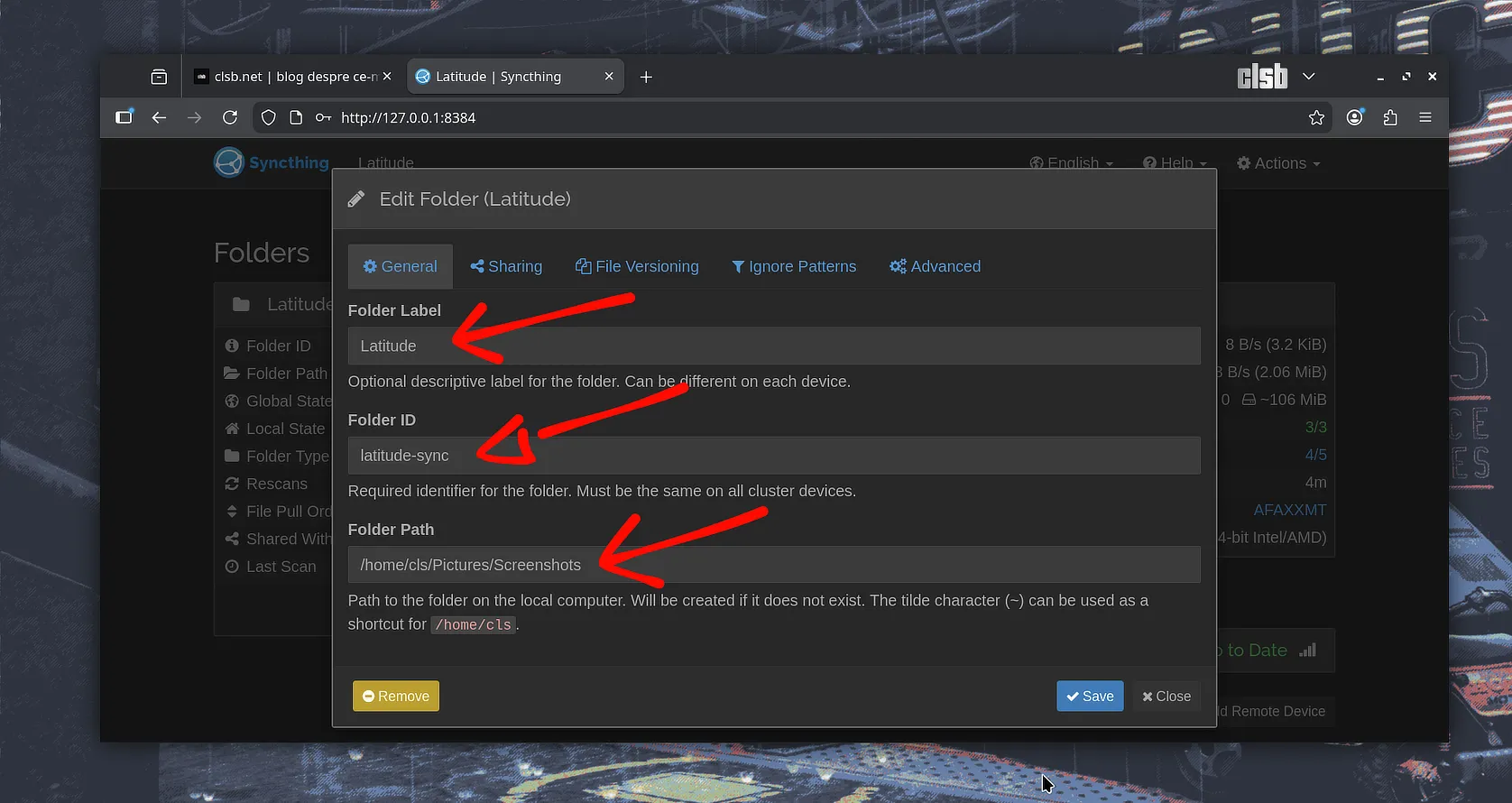Go to the Advanced tab
This screenshot has height=803, width=1512.
(935, 266)
